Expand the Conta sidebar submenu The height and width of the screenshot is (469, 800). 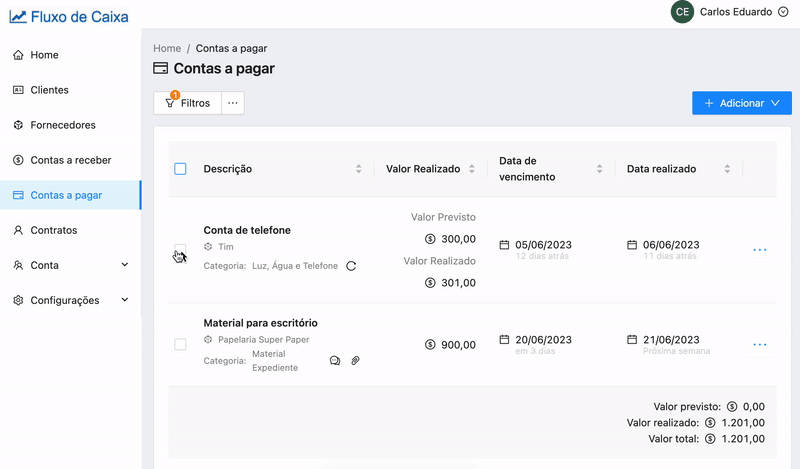[70, 265]
